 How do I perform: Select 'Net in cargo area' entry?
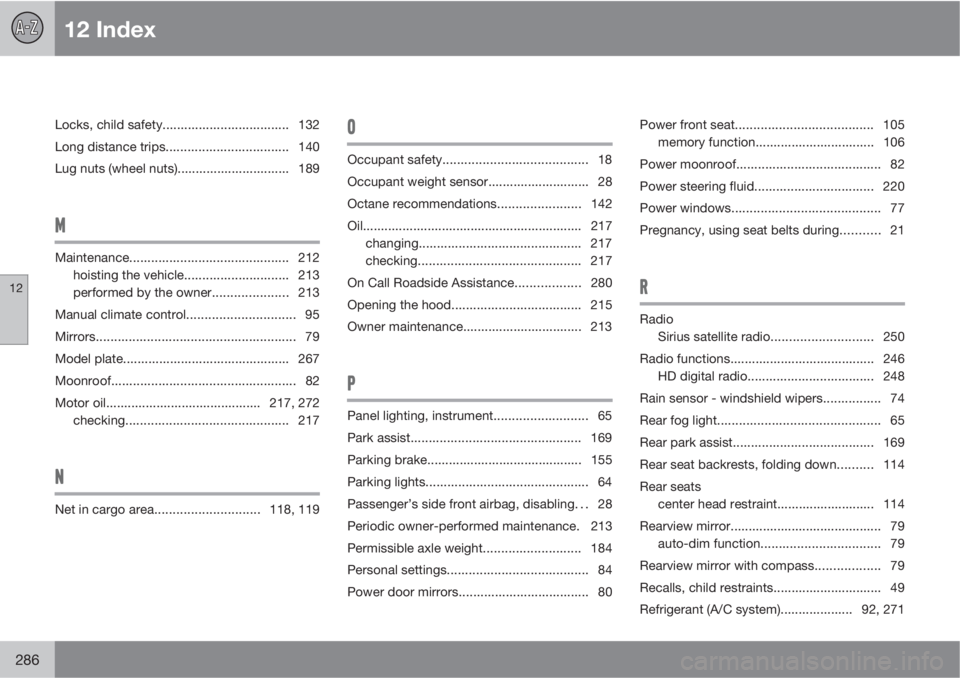coord(187,510)
